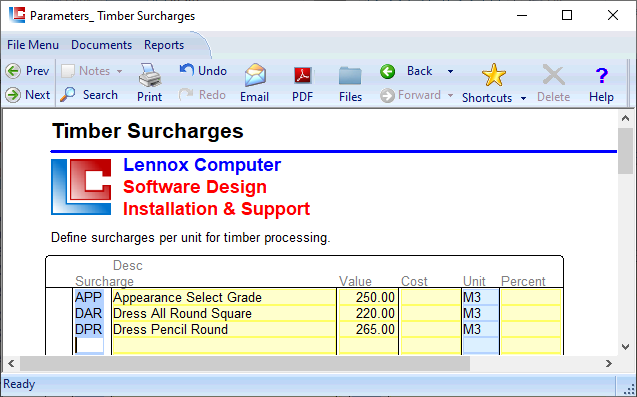Click the Cost cell for APP row
Viewport: 637px width, 397px height.
pyautogui.click(x=430, y=297)
